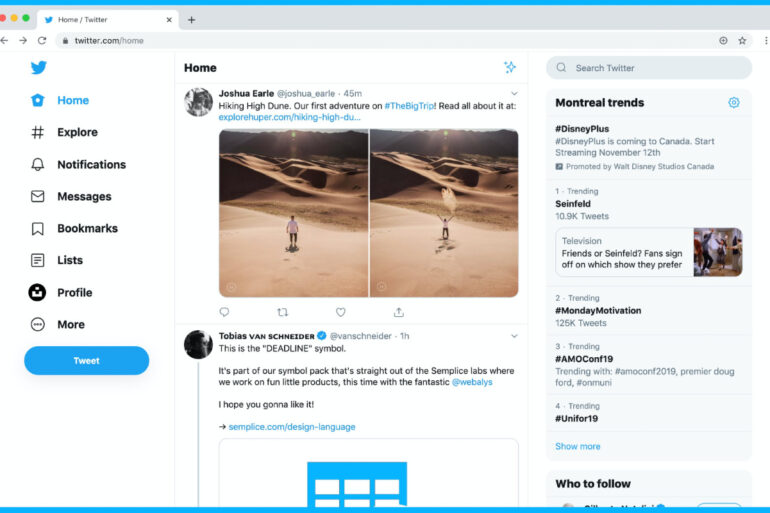Click the browser back arrow
Screen dimensions: 770x513
[4, 40]
